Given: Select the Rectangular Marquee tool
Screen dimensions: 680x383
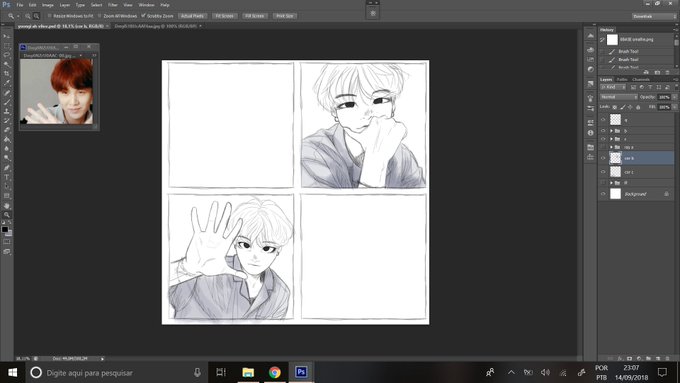Looking at the screenshot, I should [7, 46].
